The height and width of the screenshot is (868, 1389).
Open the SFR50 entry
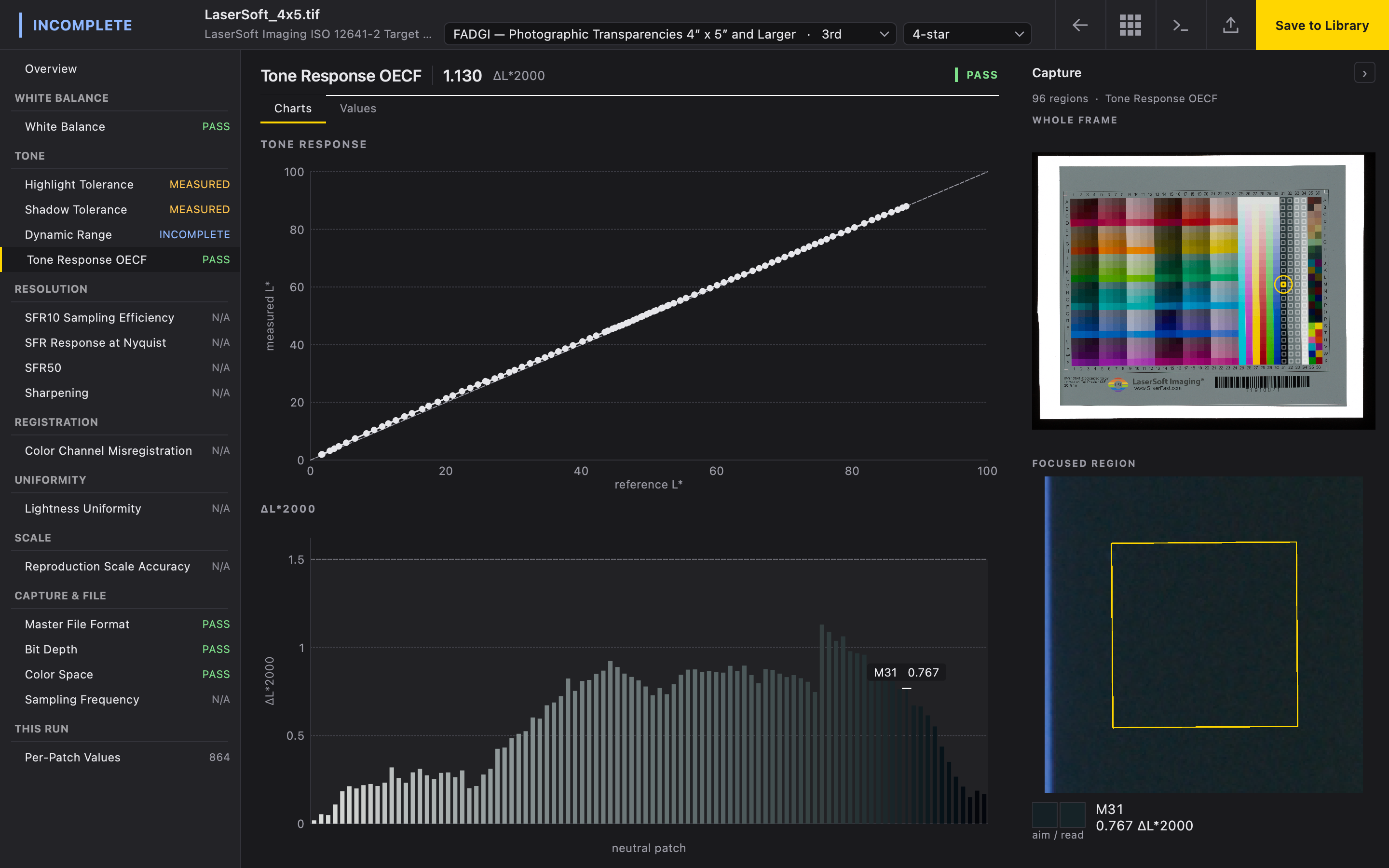point(121,367)
